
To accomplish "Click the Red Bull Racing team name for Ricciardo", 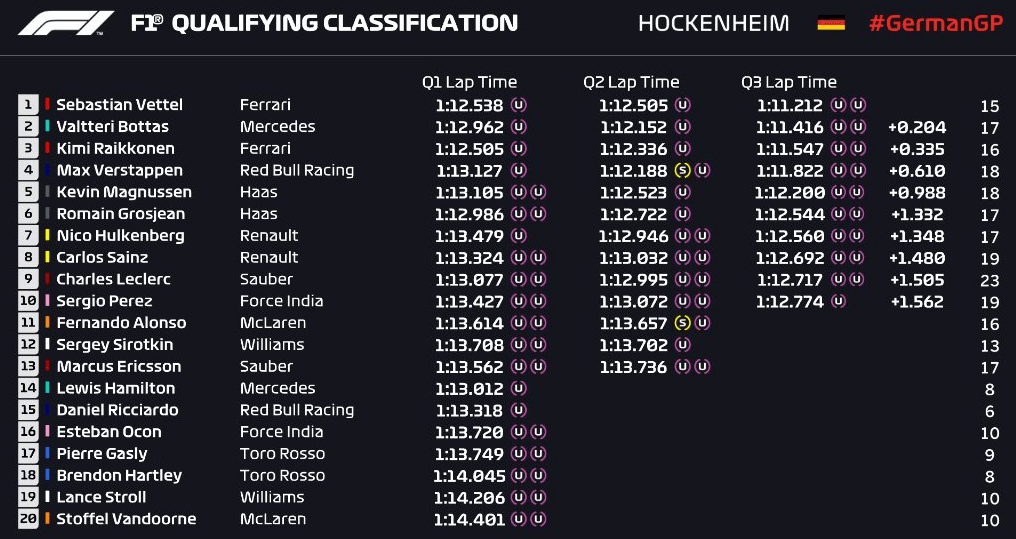I will coord(297,410).
